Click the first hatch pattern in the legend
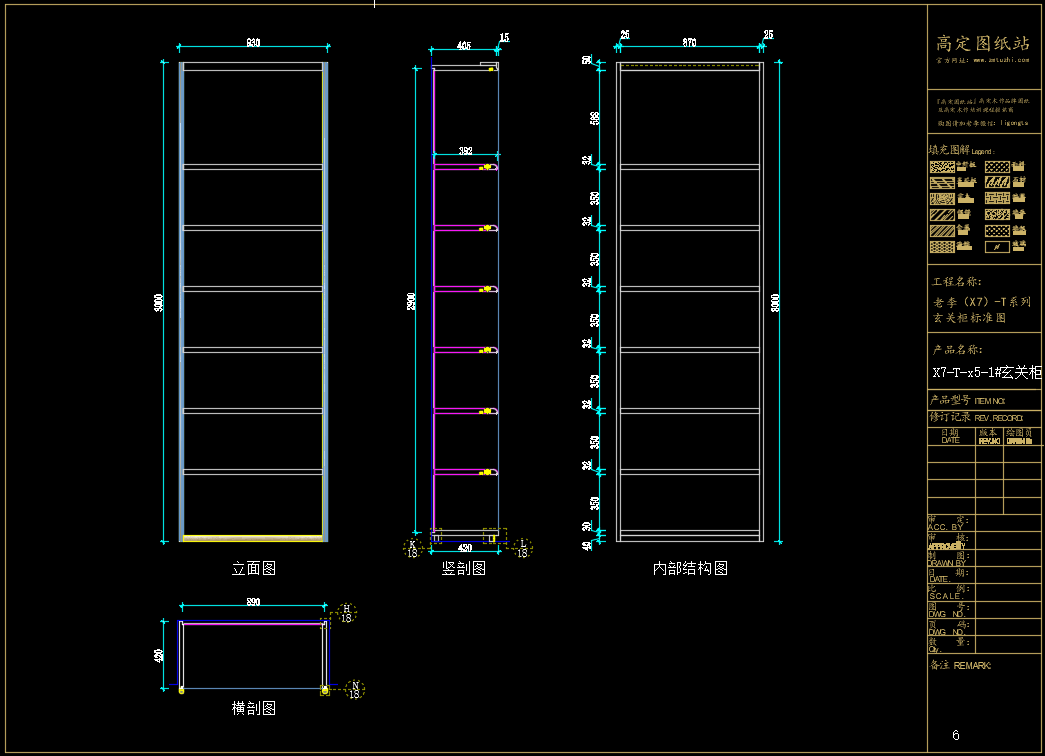 (941, 167)
